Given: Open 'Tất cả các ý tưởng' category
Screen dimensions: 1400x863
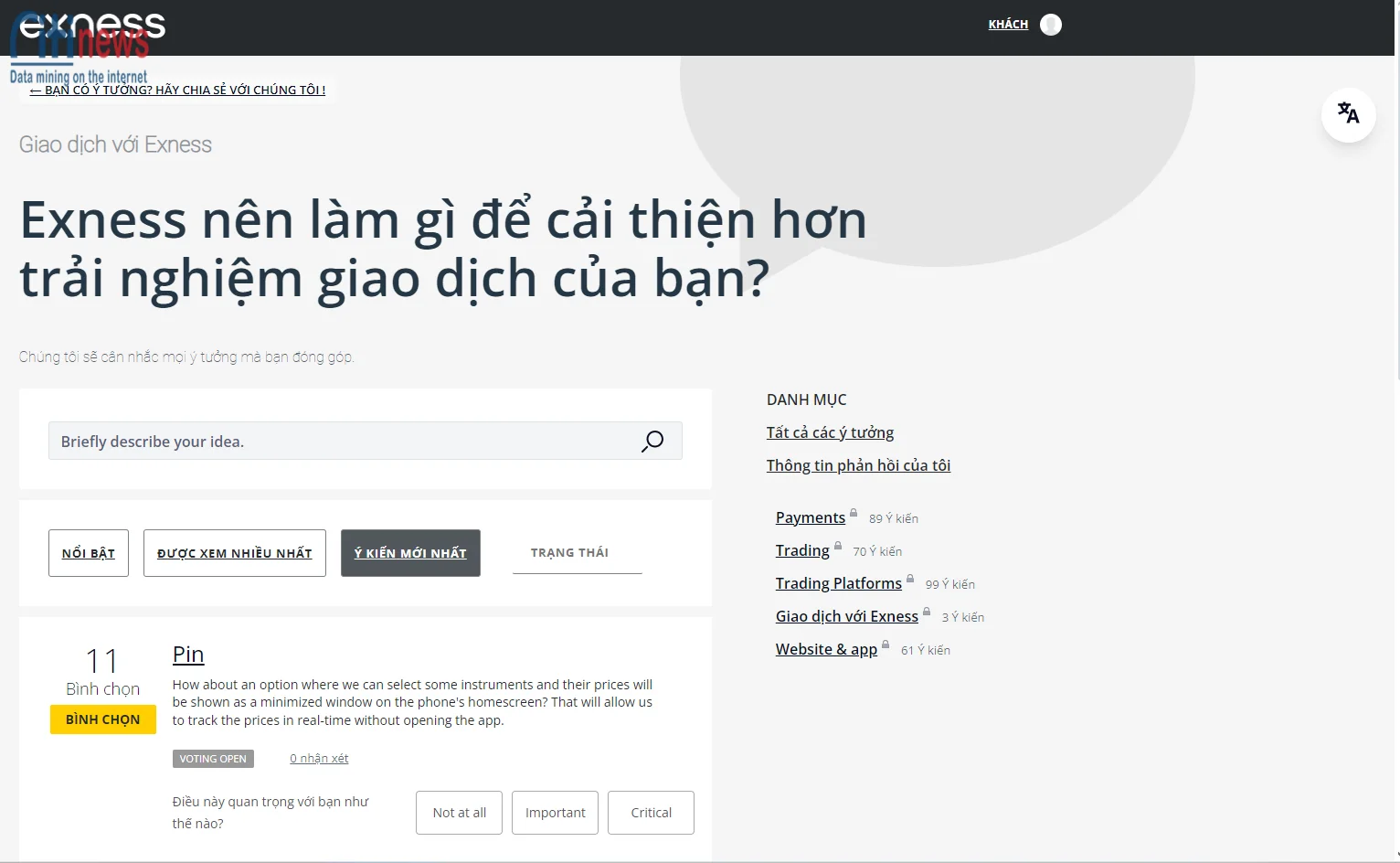Looking at the screenshot, I should [x=830, y=432].
